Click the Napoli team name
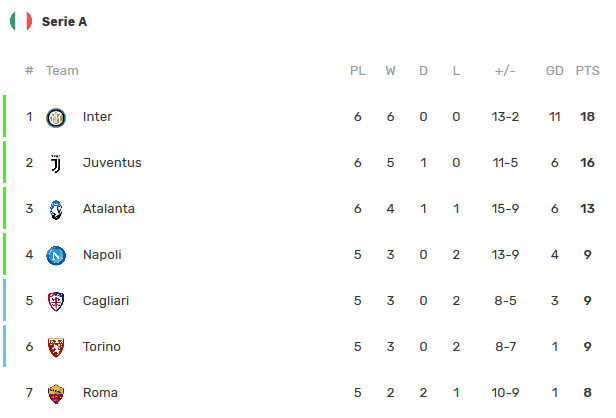 102,255
